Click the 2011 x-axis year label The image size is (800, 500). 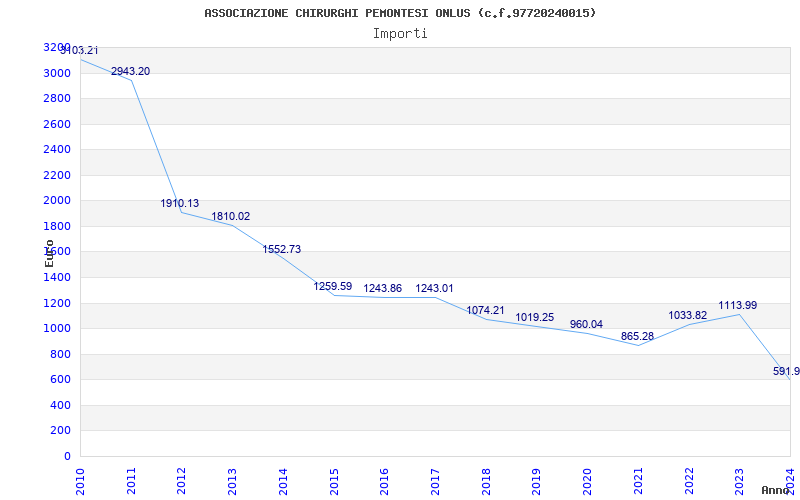[131, 482]
